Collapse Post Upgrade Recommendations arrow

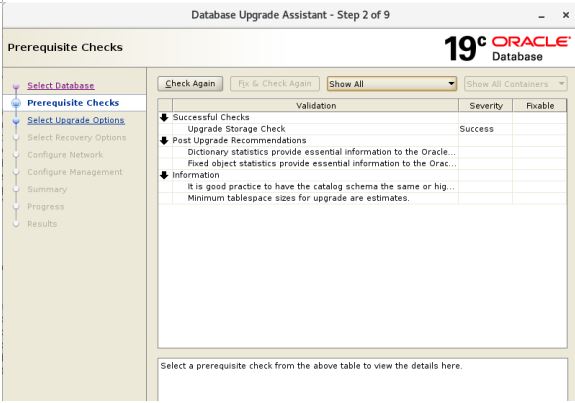pos(164,140)
